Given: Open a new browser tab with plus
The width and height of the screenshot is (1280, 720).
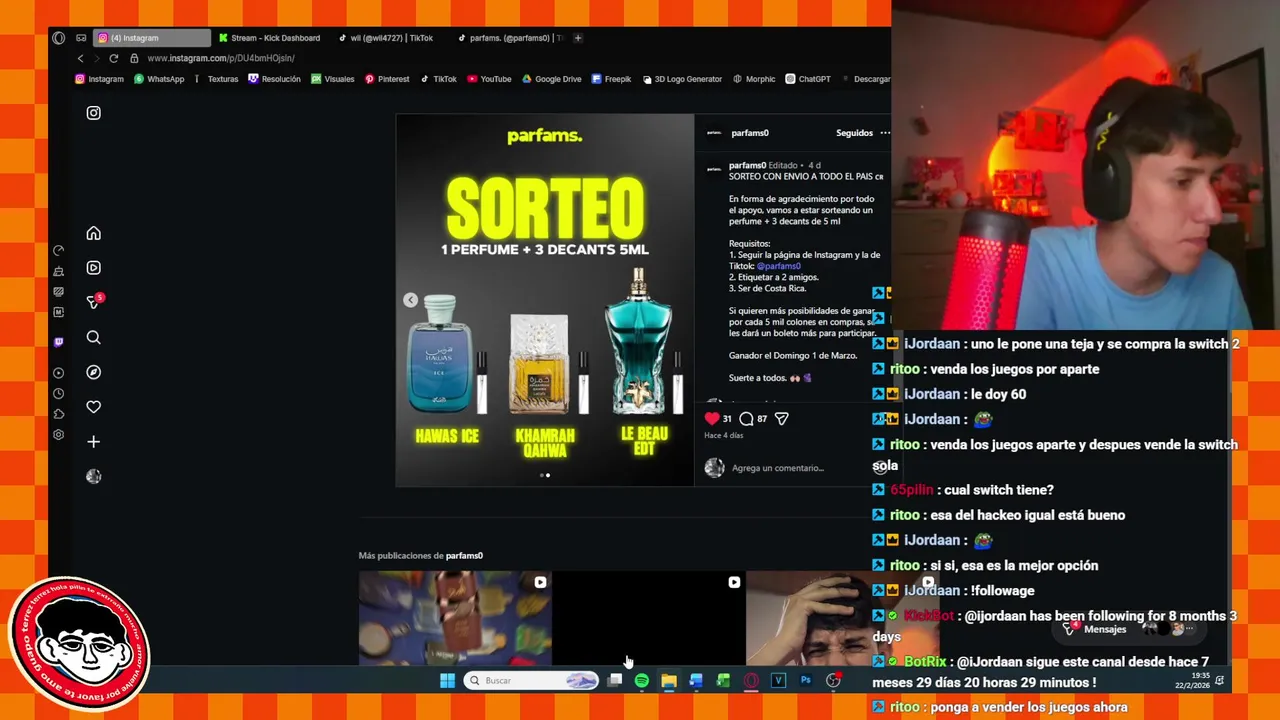Looking at the screenshot, I should pyautogui.click(x=578, y=38).
